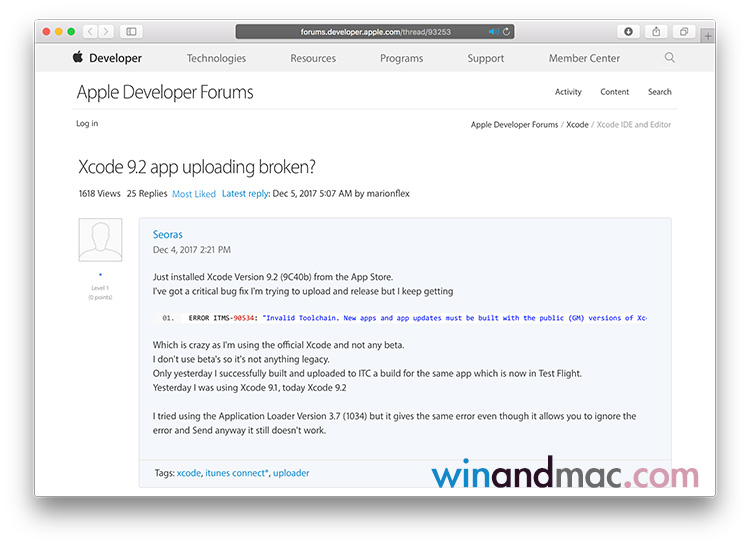Sort replies by Most Liked
The image size is (750, 546).
click(x=194, y=194)
